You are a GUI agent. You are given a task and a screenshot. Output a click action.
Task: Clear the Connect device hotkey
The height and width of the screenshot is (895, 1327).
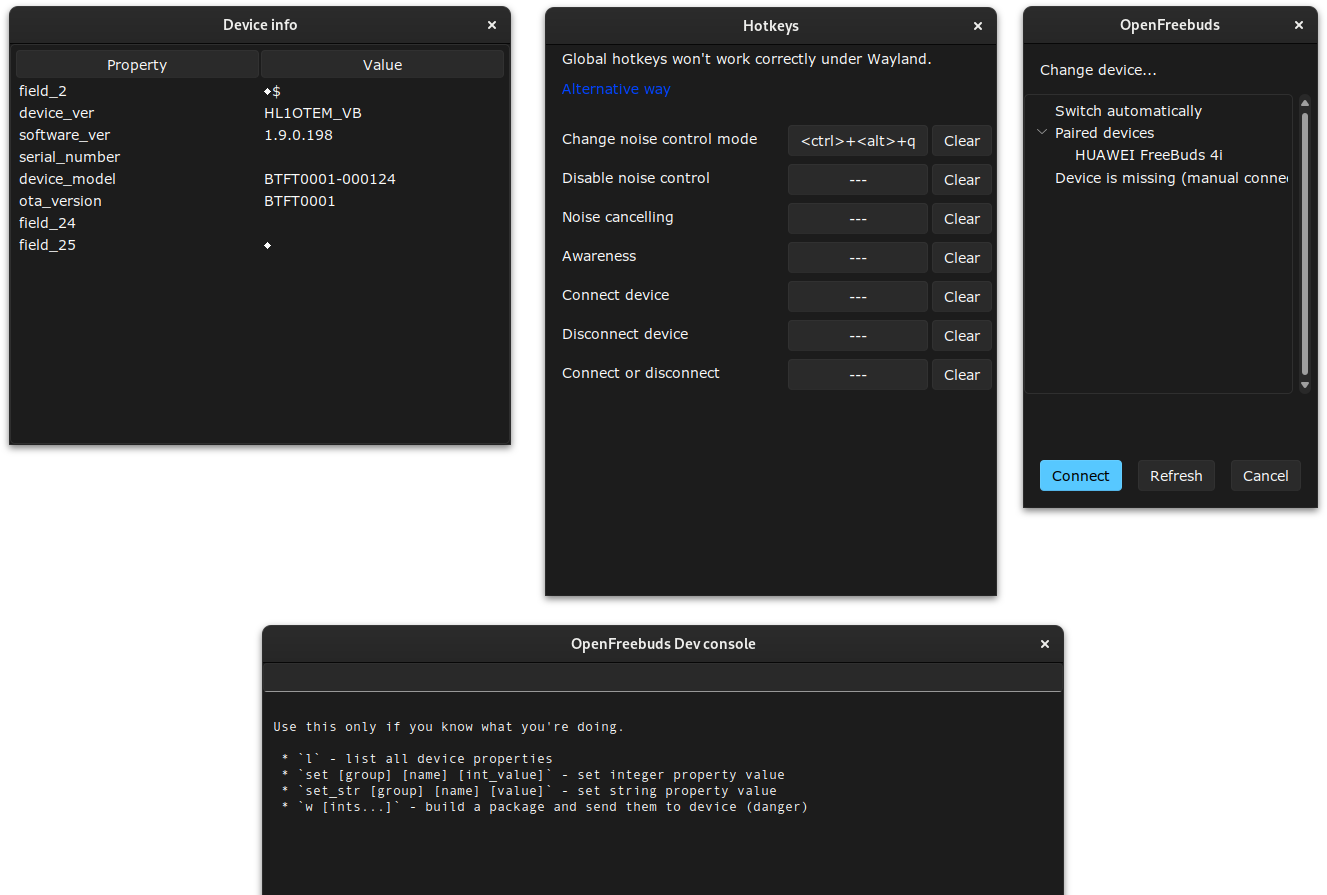[962, 297]
